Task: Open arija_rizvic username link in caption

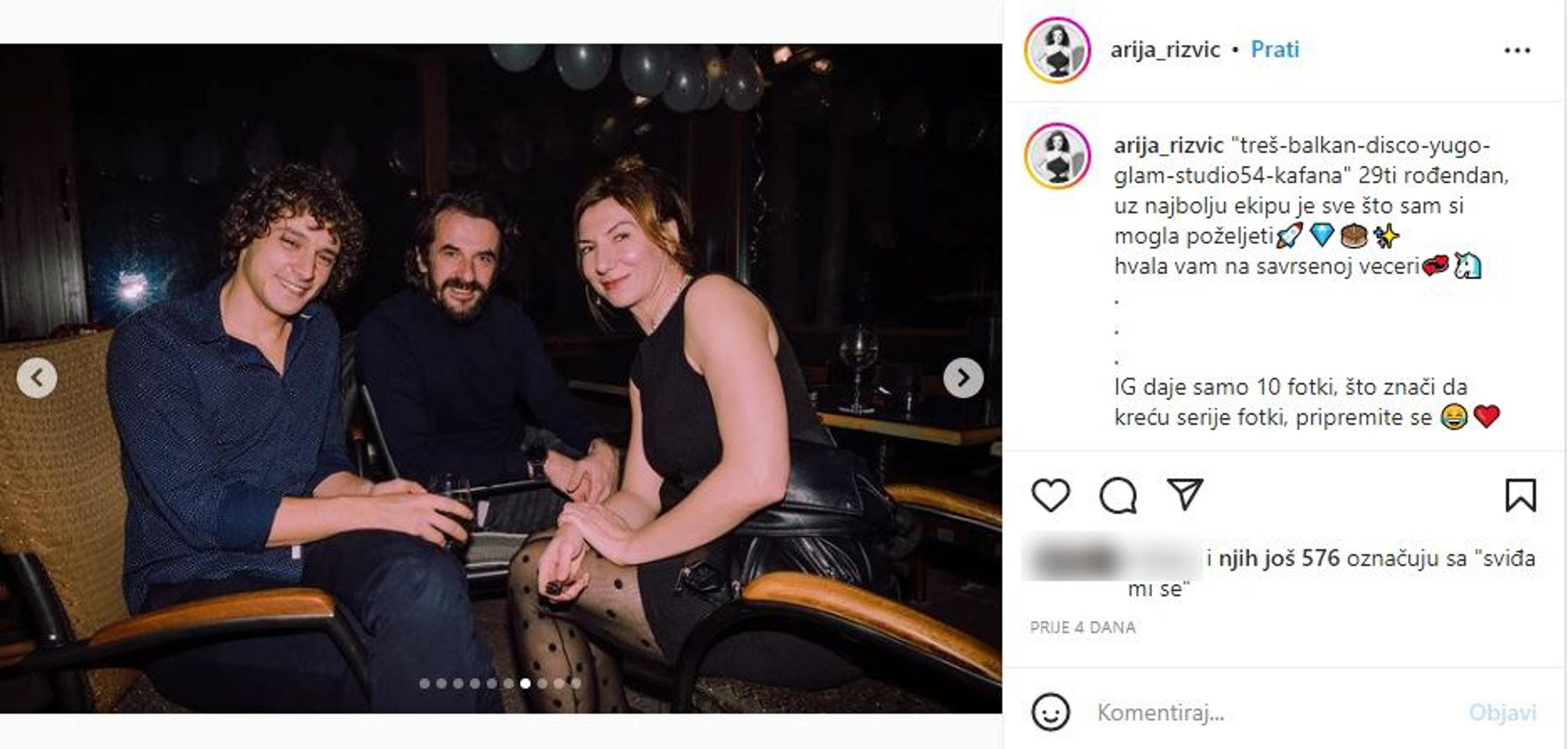Action: 1168,146
